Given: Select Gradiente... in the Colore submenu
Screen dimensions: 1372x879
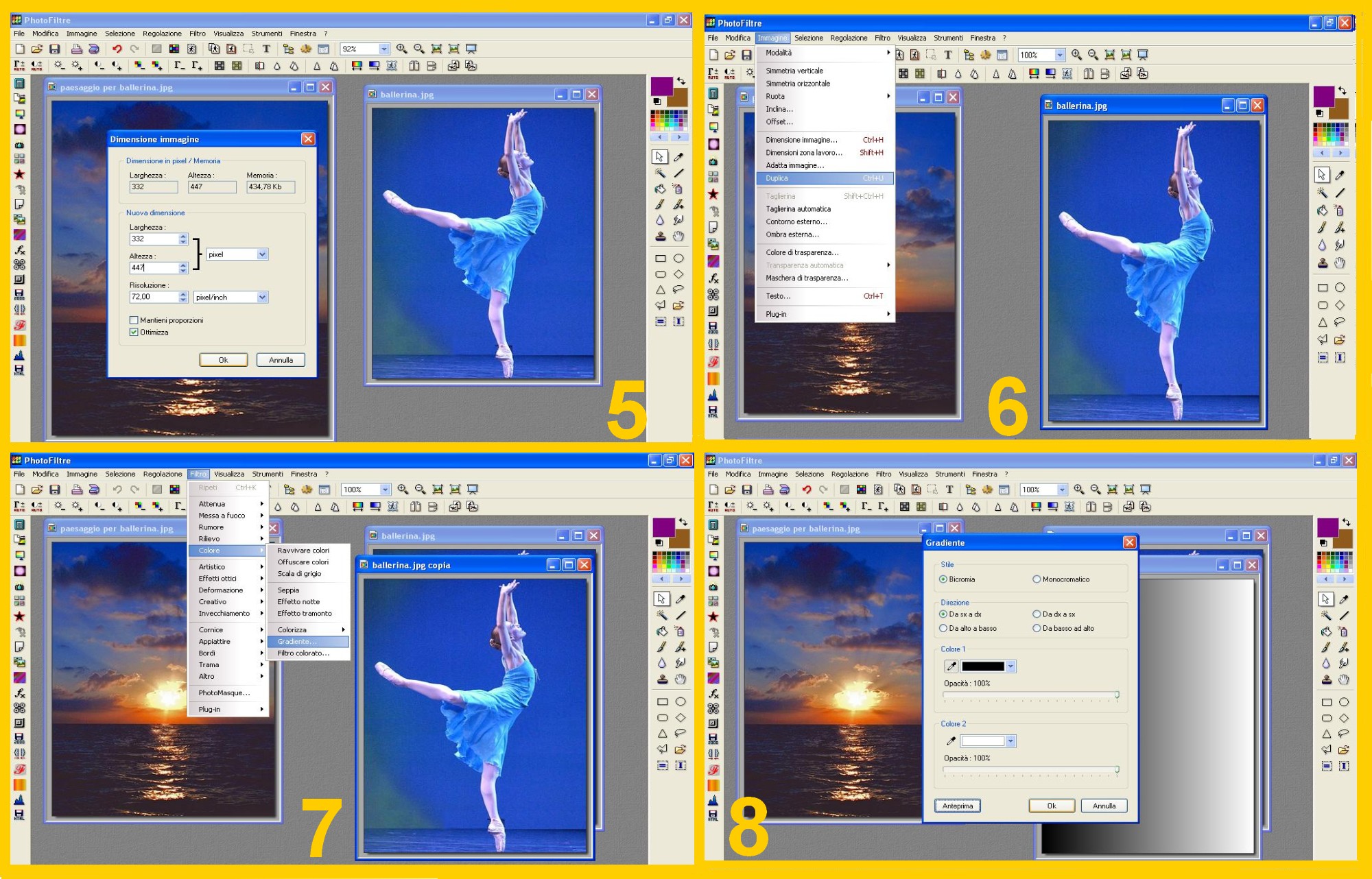Looking at the screenshot, I should pyautogui.click(x=297, y=642).
